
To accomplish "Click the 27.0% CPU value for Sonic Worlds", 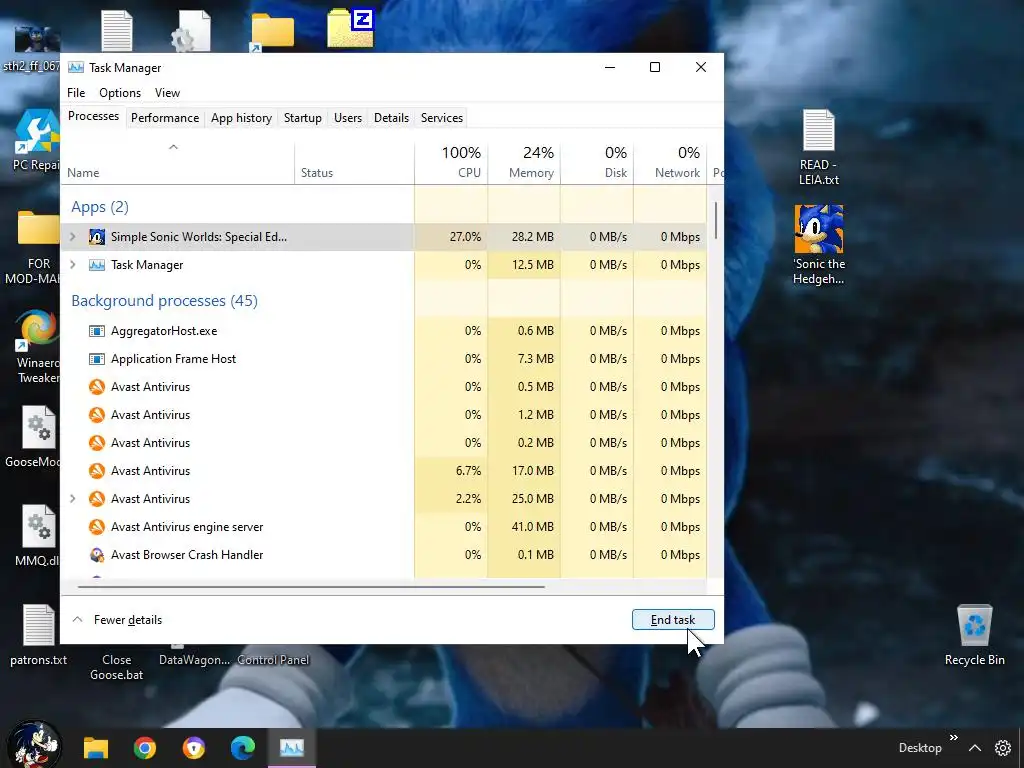I will [x=465, y=236].
